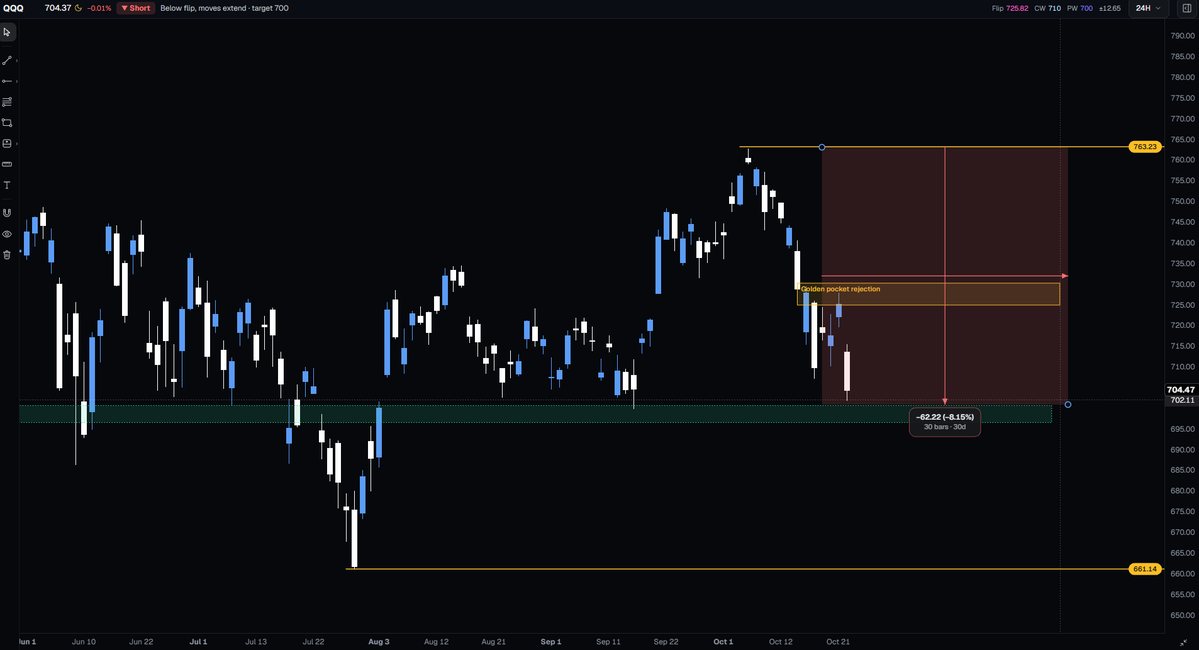Select the 'Golden pocket rejection' box label
Image resolution: width=1199 pixels, height=650 pixels.
tap(840, 289)
